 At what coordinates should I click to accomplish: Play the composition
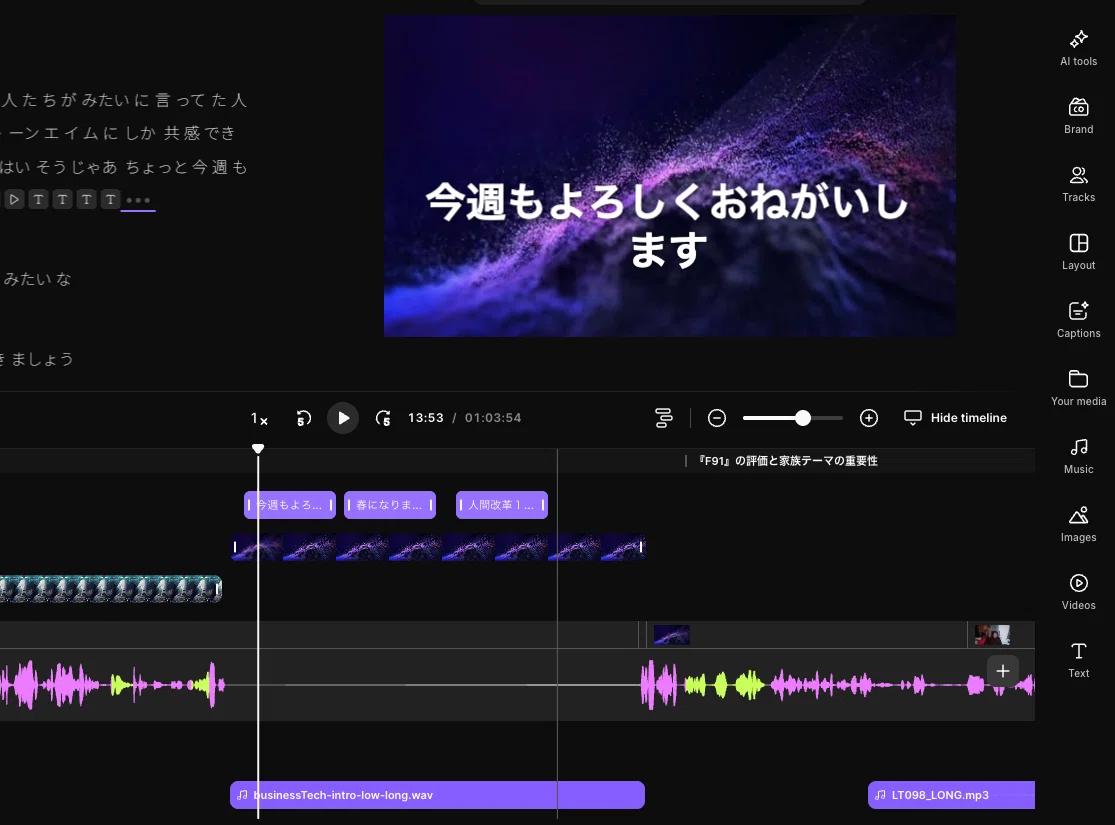pyautogui.click(x=343, y=417)
